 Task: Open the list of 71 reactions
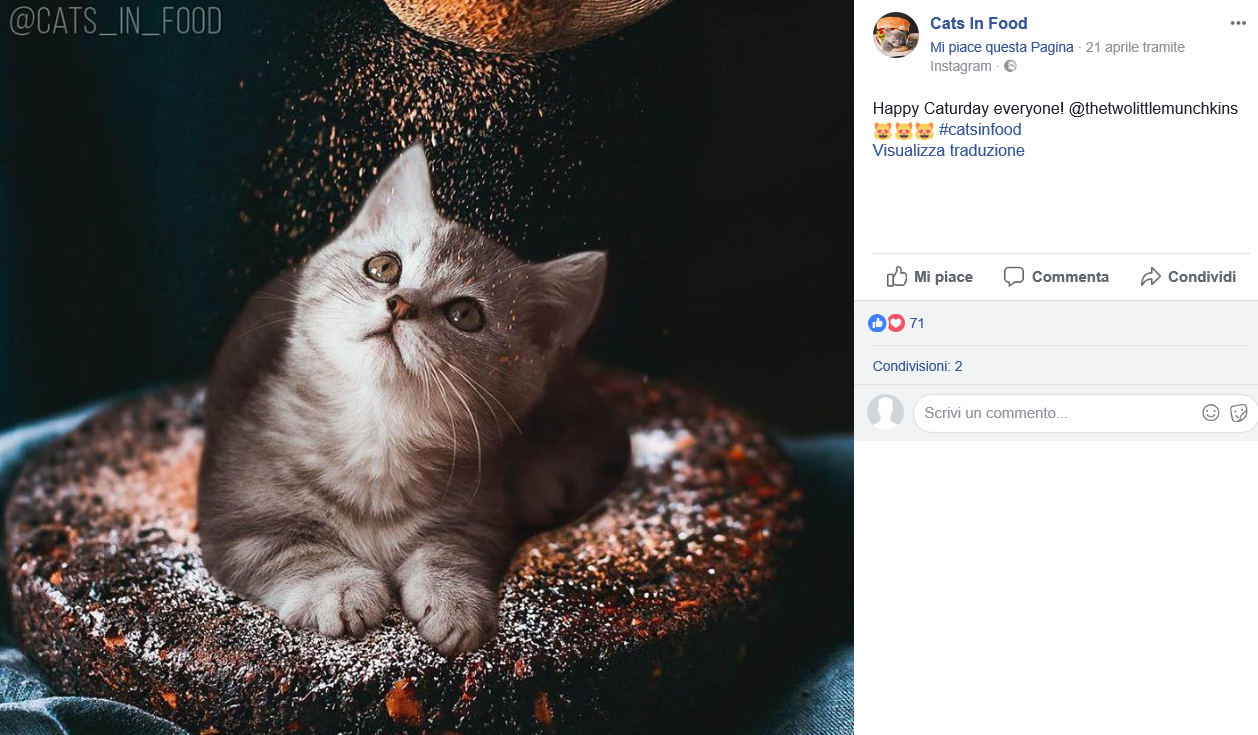point(917,323)
